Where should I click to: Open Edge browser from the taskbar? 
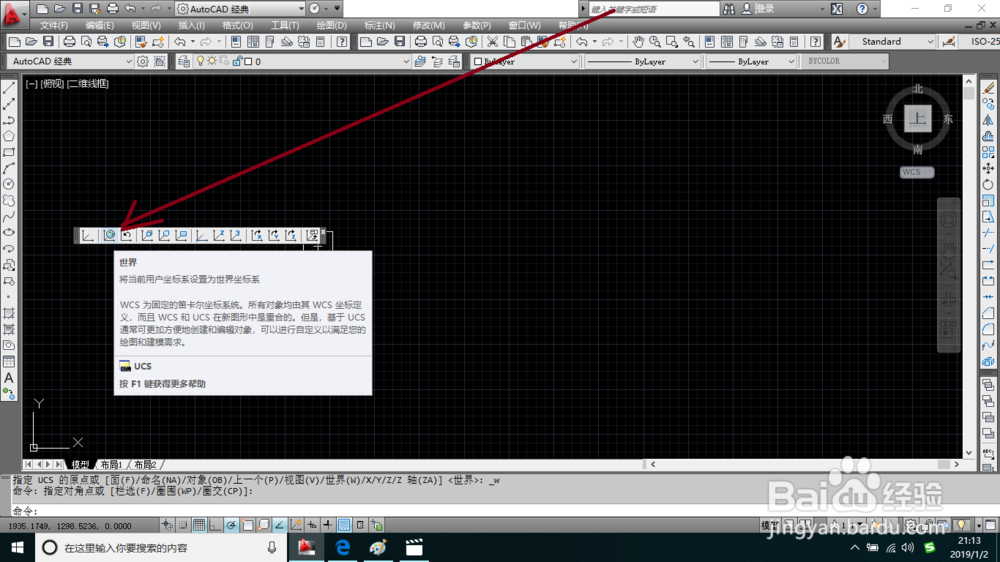point(342,547)
